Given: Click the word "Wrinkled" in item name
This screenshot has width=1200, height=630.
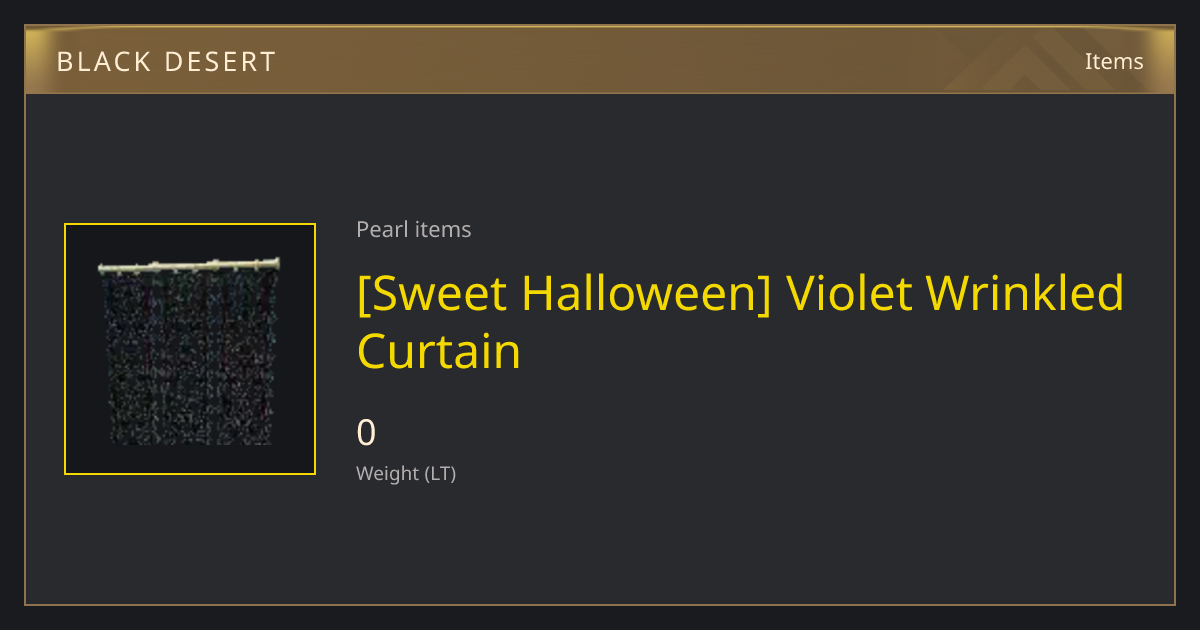Looking at the screenshot, I should pyautogui.click(x=1025, y=293).
